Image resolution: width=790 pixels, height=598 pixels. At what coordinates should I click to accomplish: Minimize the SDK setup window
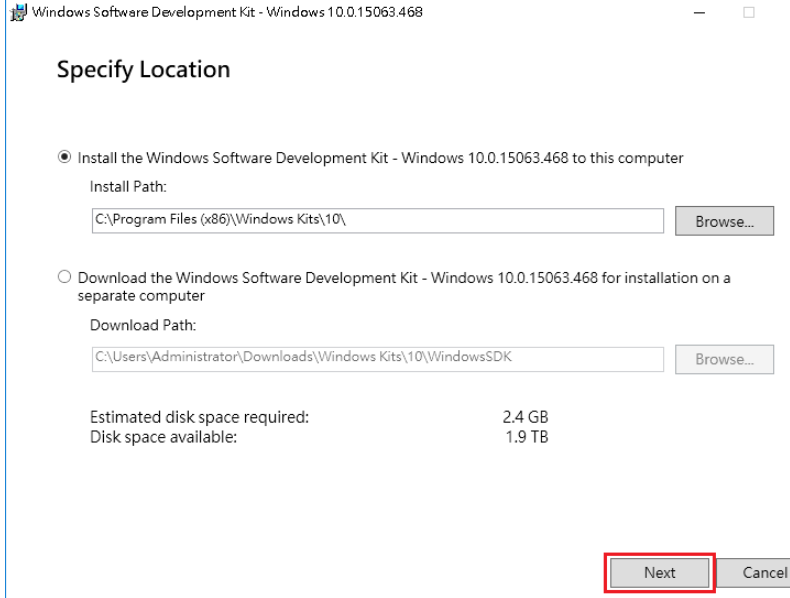(x=699, y=13)
